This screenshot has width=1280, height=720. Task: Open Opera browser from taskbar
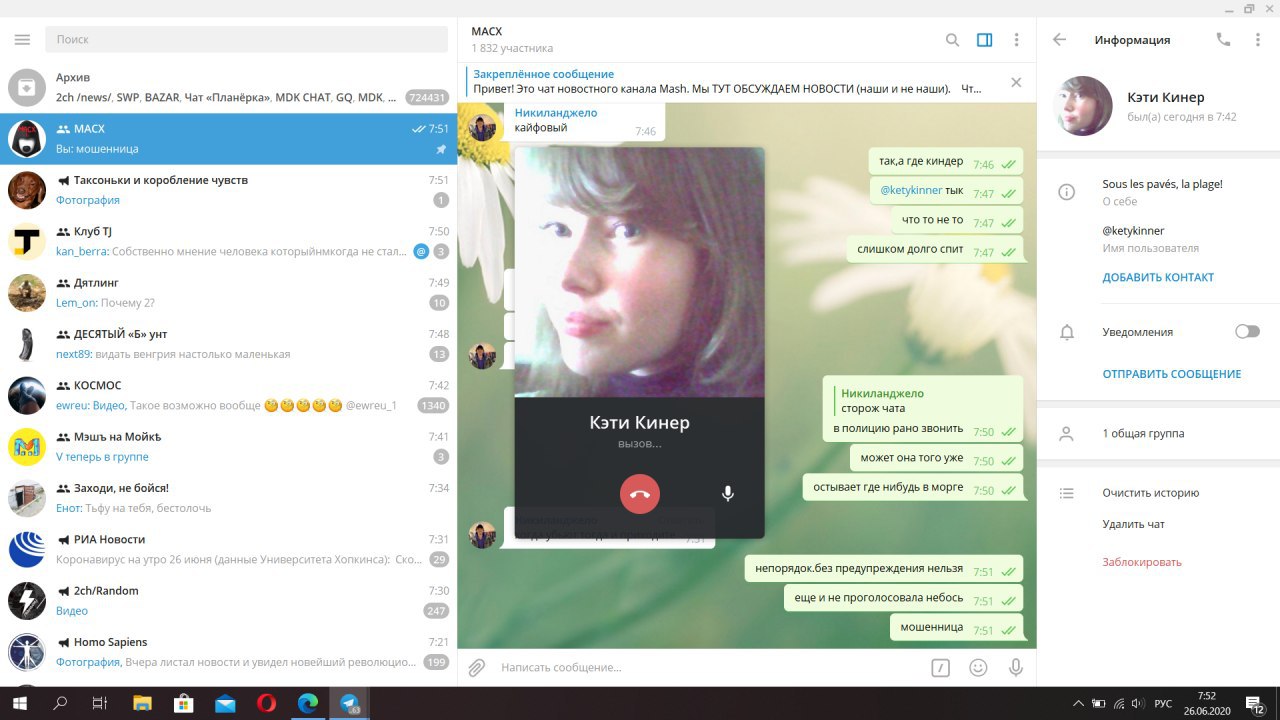point(267,703)
